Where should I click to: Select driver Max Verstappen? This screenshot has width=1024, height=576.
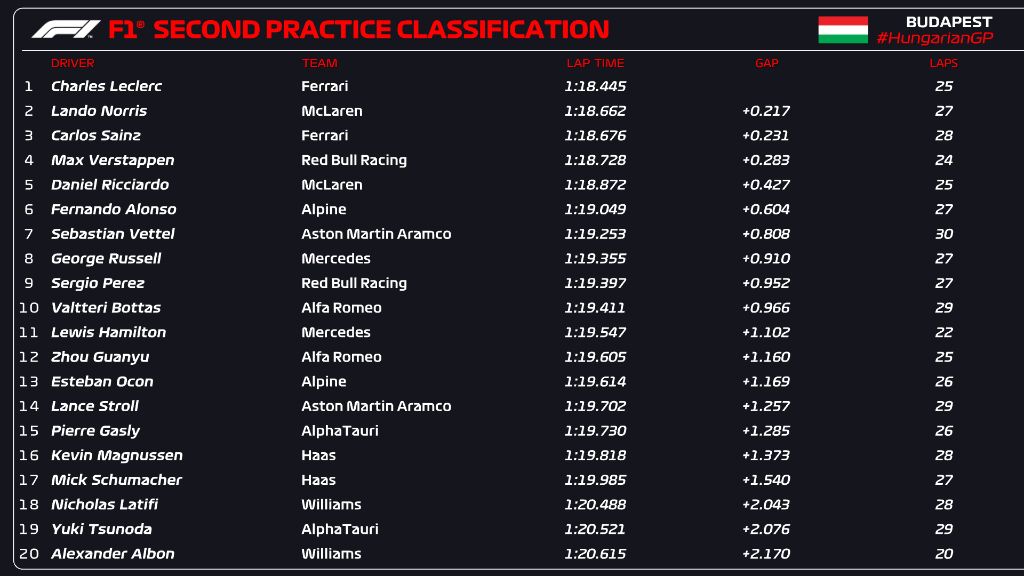(112, 160)
